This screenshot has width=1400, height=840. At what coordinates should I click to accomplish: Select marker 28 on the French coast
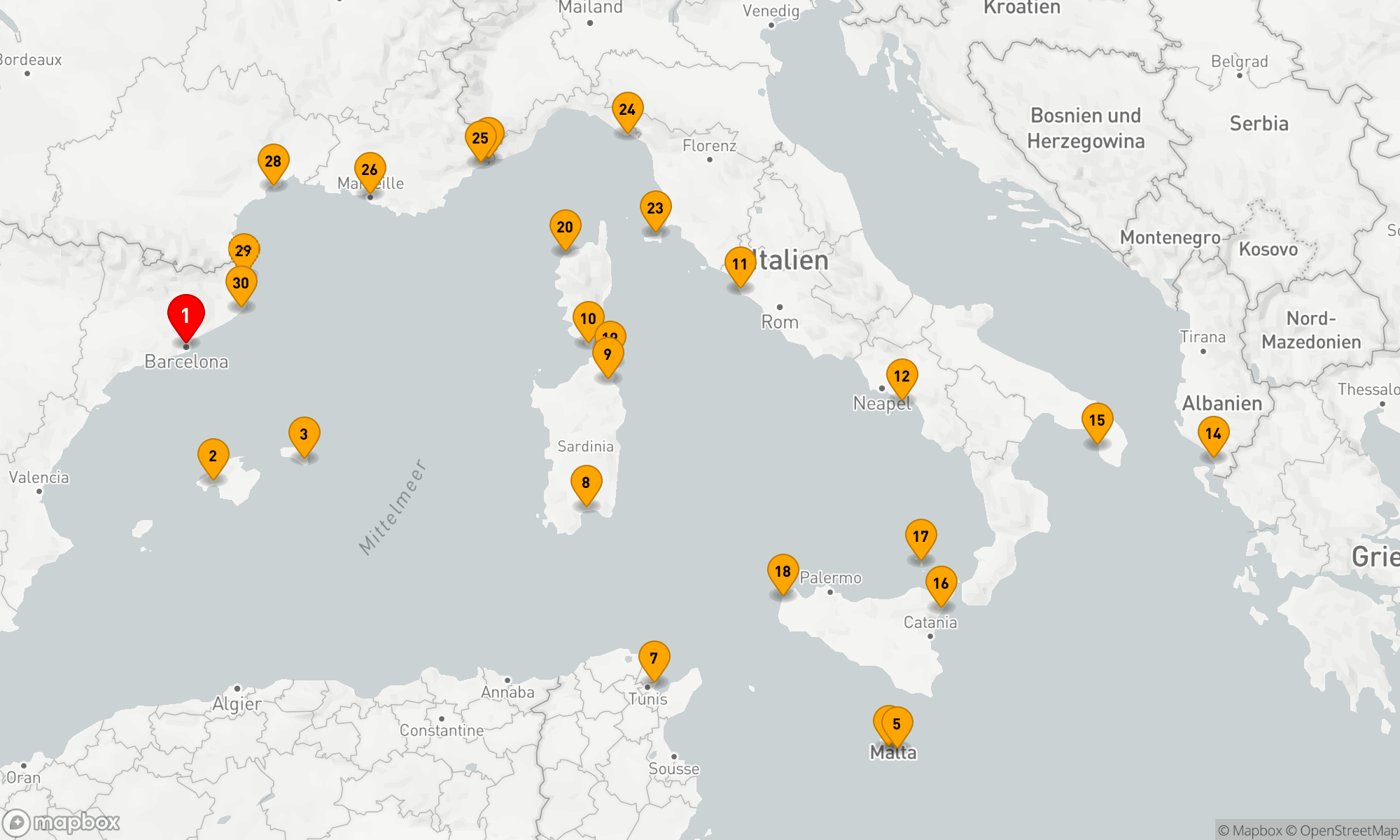click(x=274, y=162)
